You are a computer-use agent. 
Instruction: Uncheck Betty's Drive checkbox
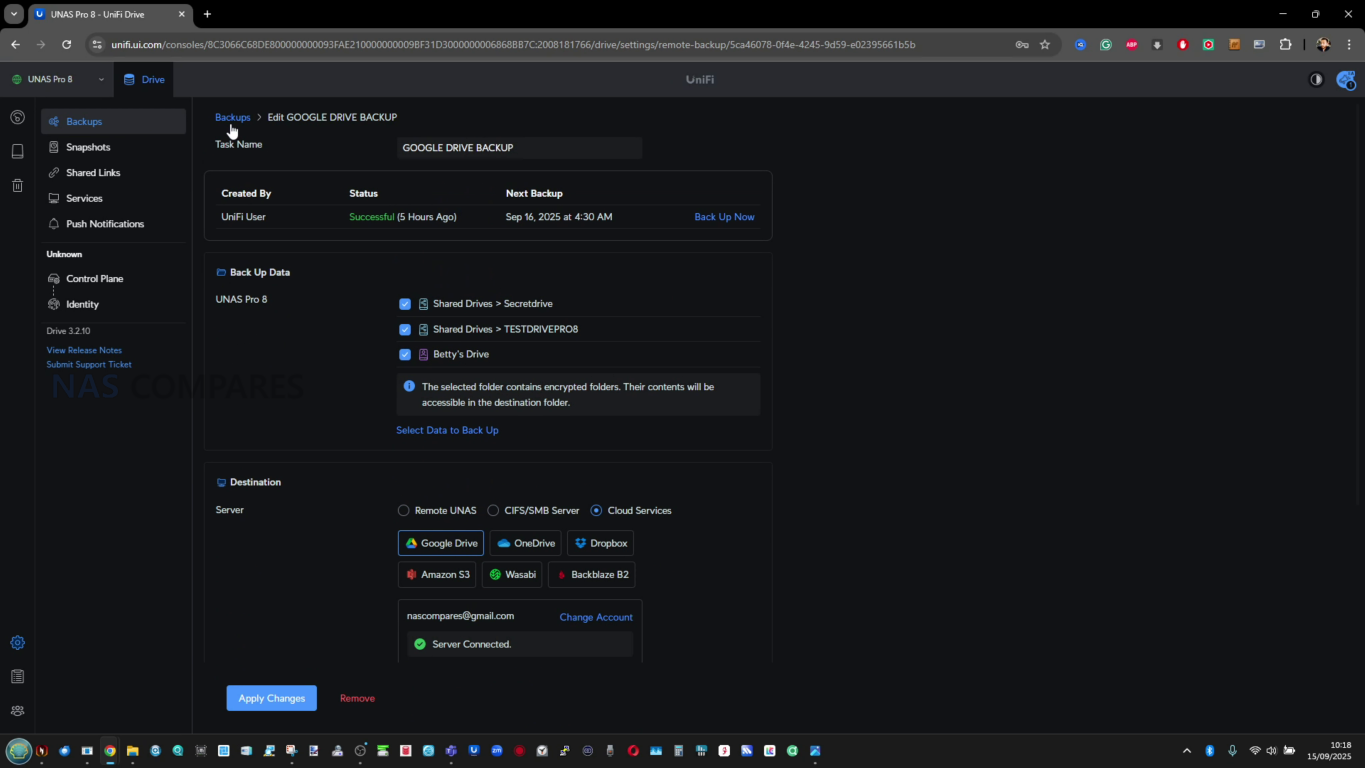point(405,354)
